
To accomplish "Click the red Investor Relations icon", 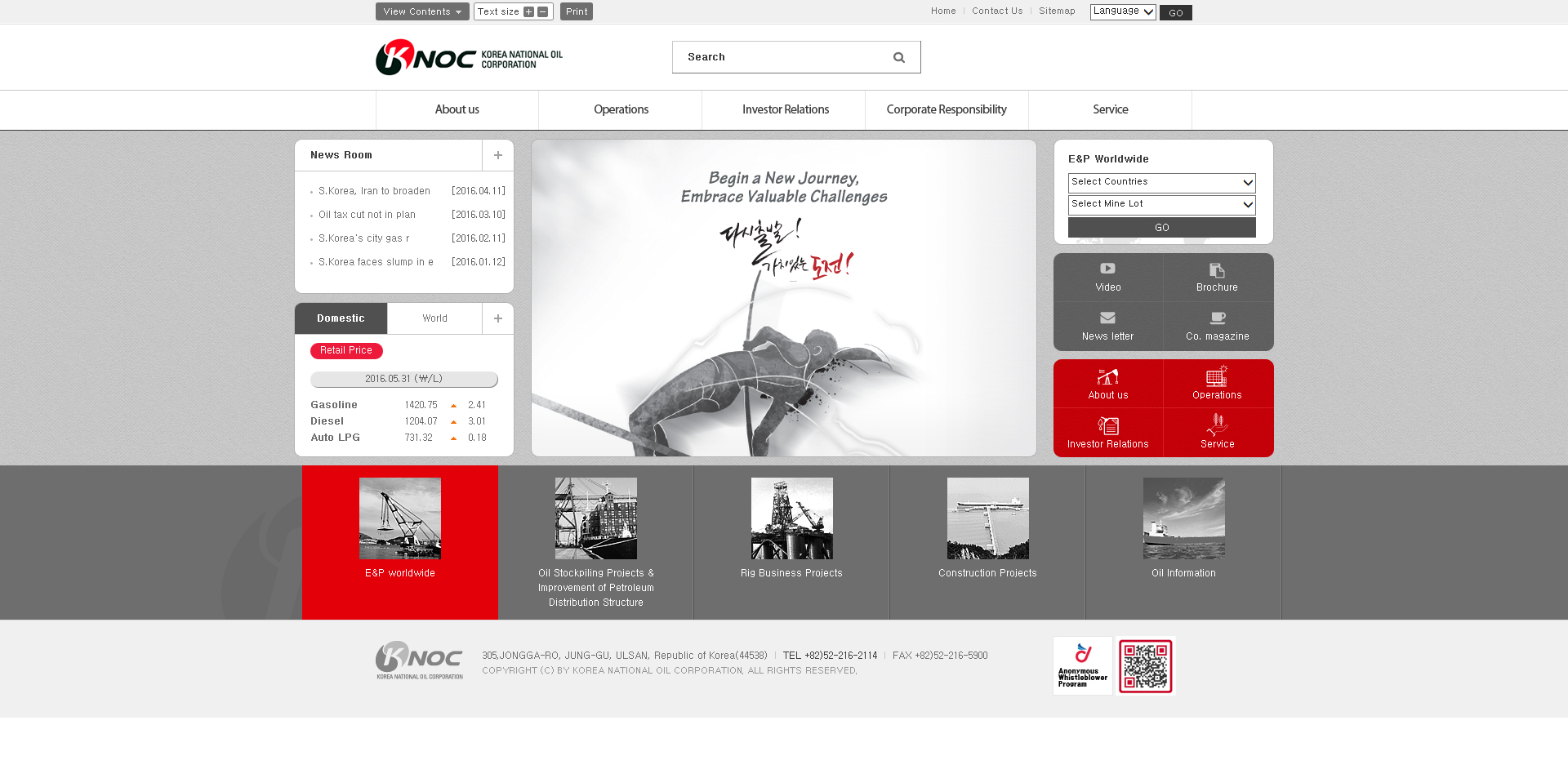I will 1107,426.
